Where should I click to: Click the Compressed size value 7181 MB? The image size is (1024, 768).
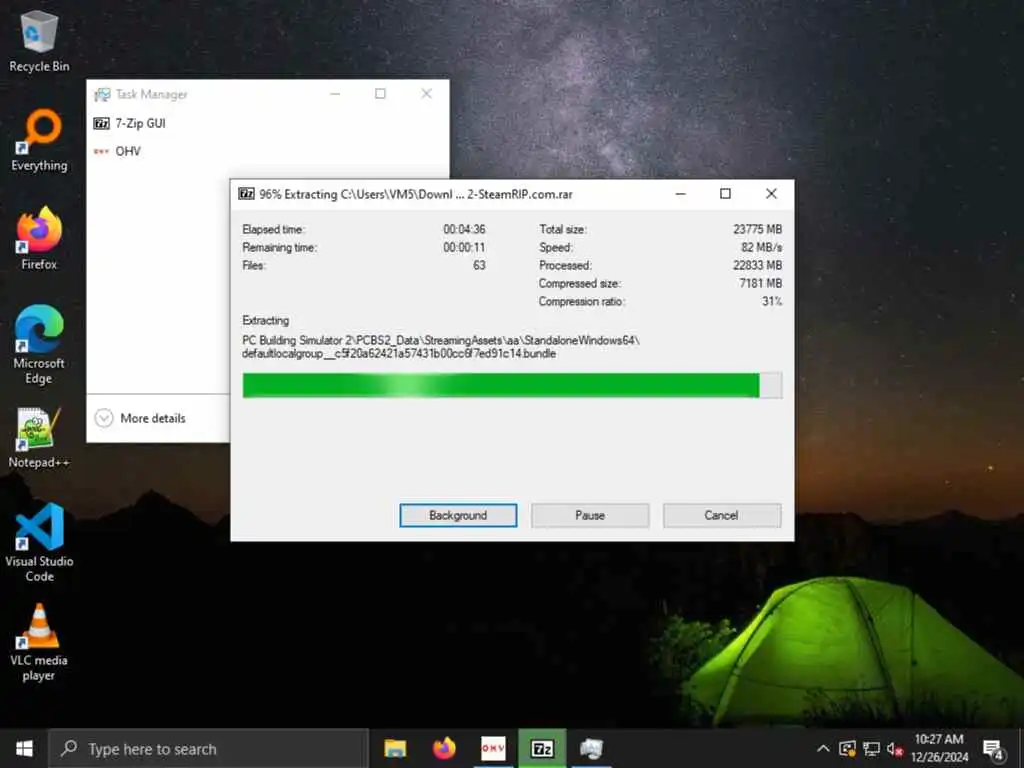point(761,283)
